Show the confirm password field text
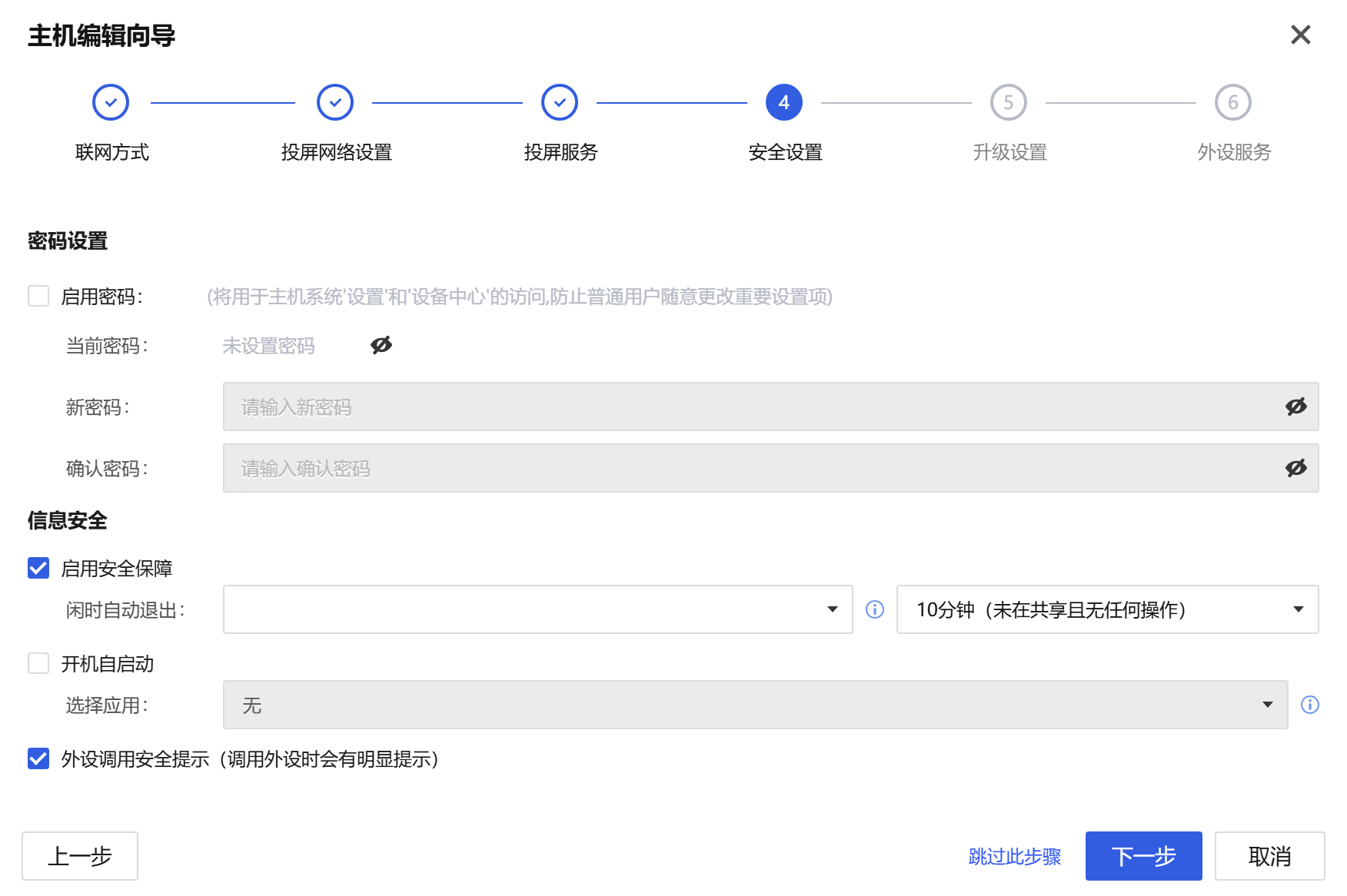The height and width of the screenshot is (896, 1347). coord(1295,468)
